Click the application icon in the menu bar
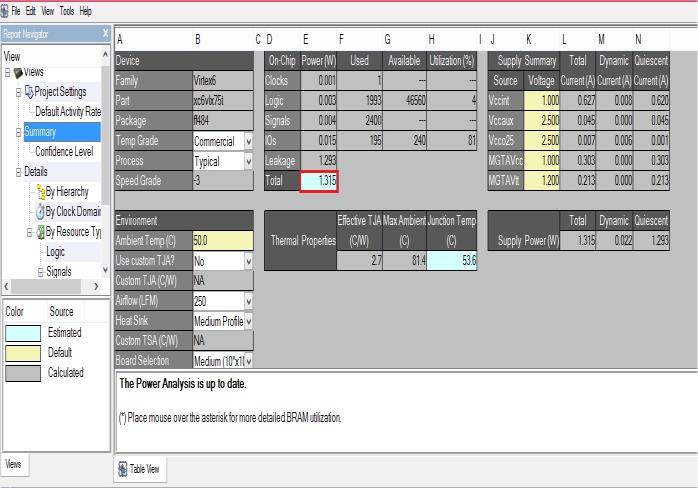This screenshot has width=698, height=489. pos(5,10)
